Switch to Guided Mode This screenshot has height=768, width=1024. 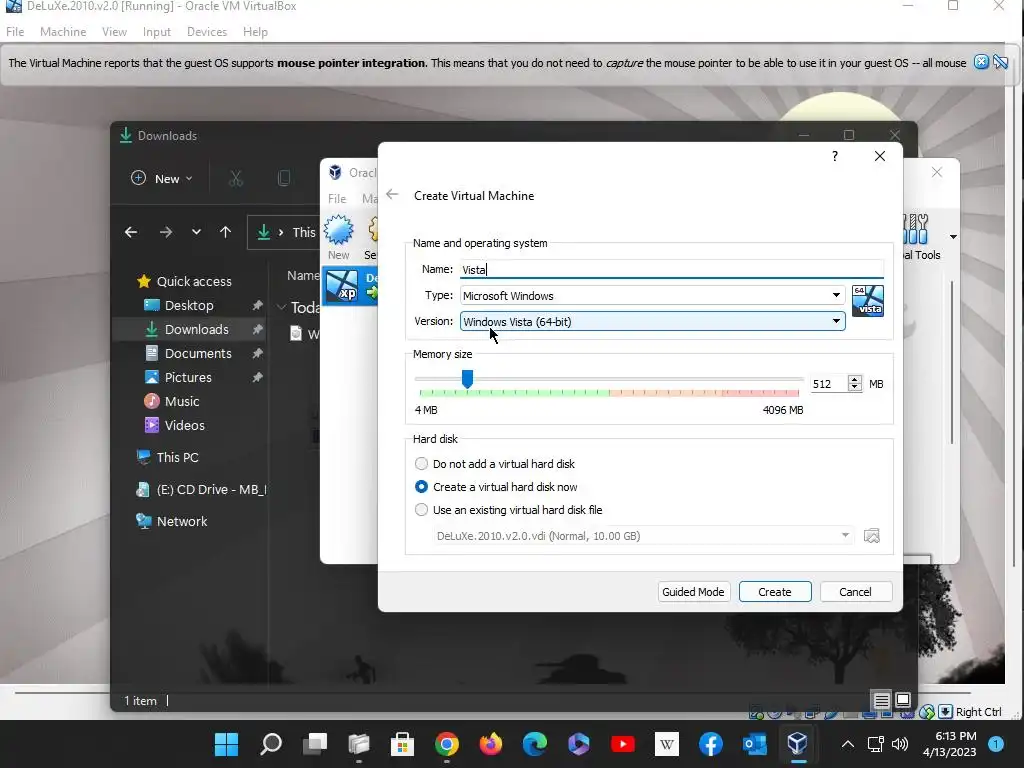coord(693,592)
